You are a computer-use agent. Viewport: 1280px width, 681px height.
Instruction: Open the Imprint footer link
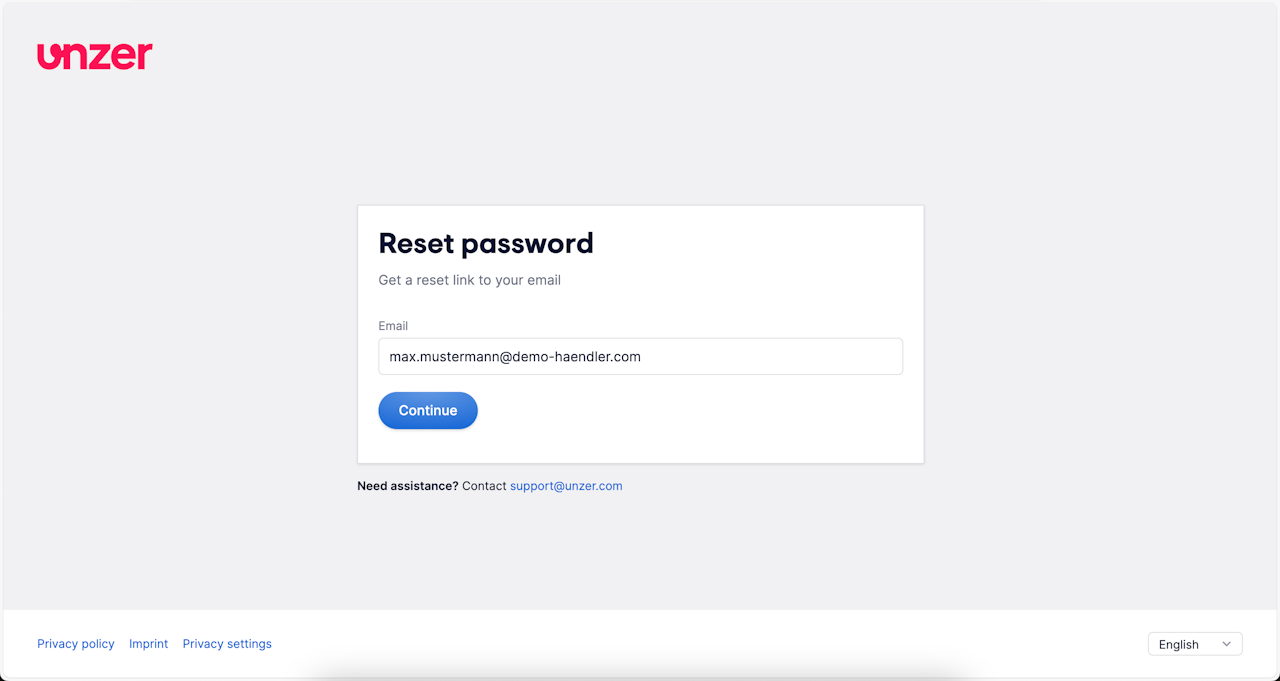pyautogui.click(x=148, y=644)
